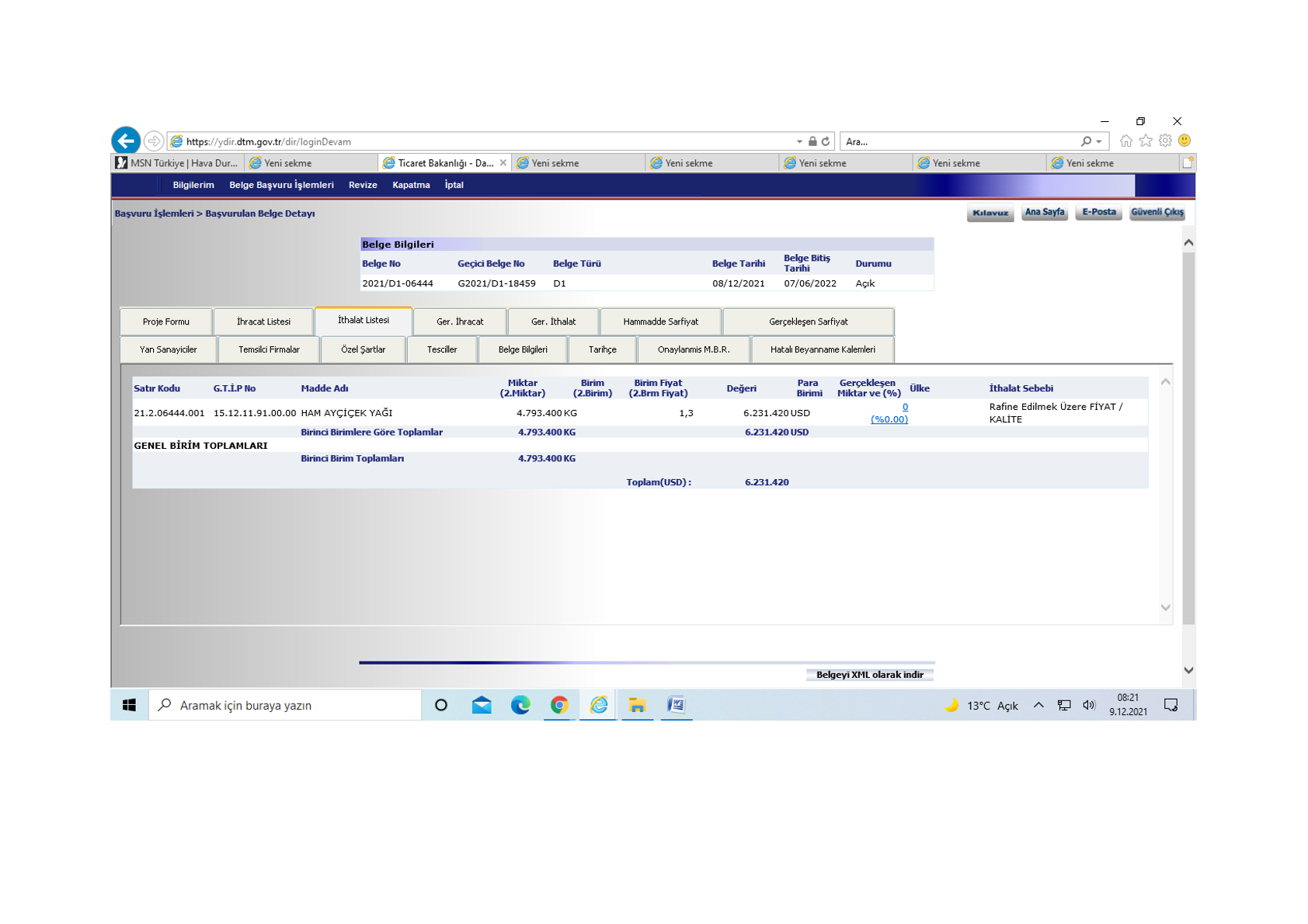Open the search provider dropdown arrow
Image resolution: width=1308 pixels, height=924 pixels.
click(1099, 141)
